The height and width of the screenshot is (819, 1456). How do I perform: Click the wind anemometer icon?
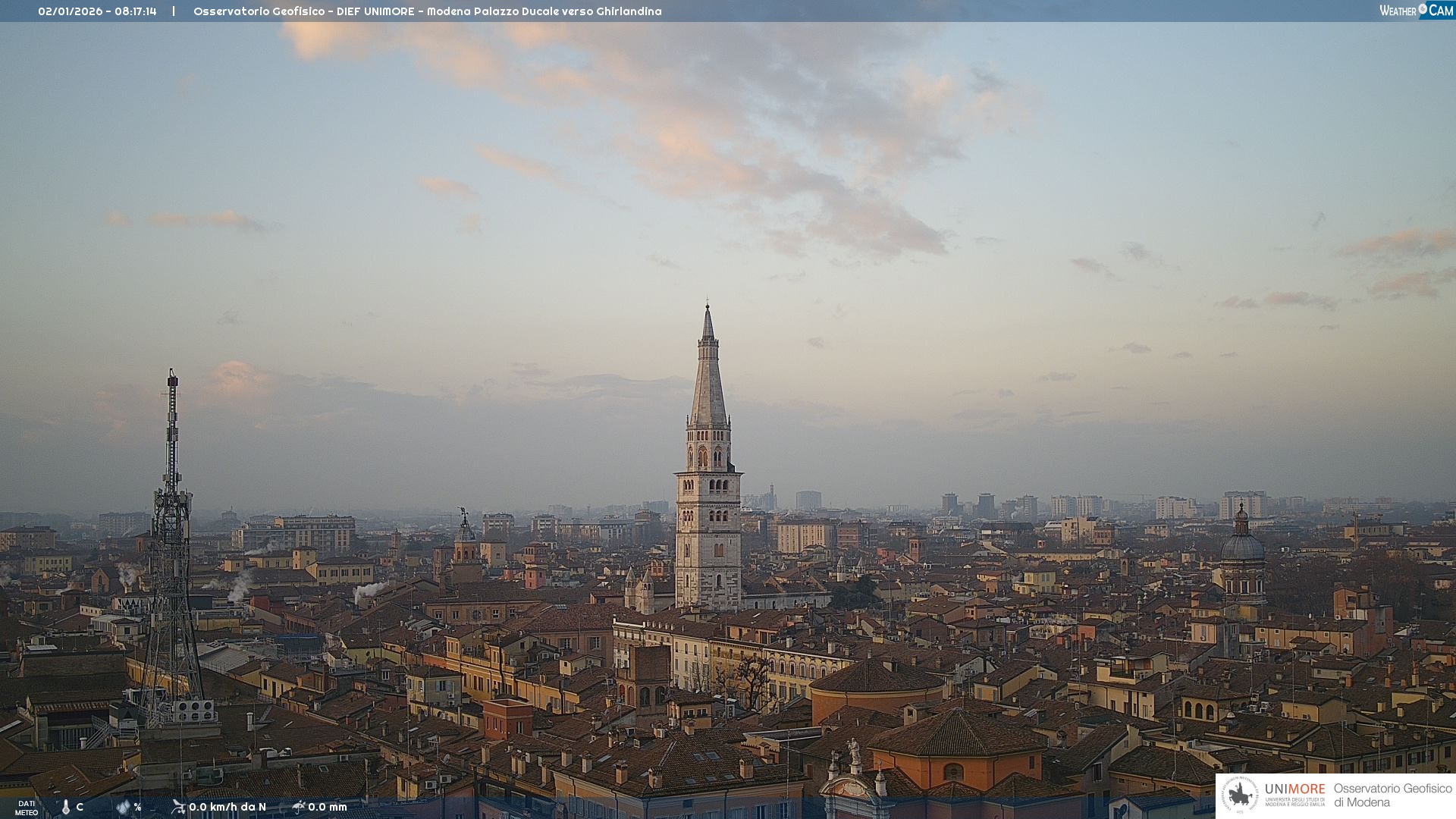pyautogui.click(x=178, y=807)
